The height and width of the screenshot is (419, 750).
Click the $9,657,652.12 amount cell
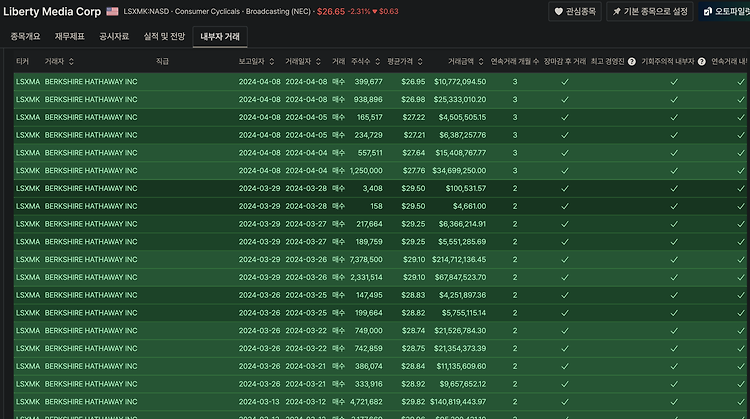coord(463,384)
